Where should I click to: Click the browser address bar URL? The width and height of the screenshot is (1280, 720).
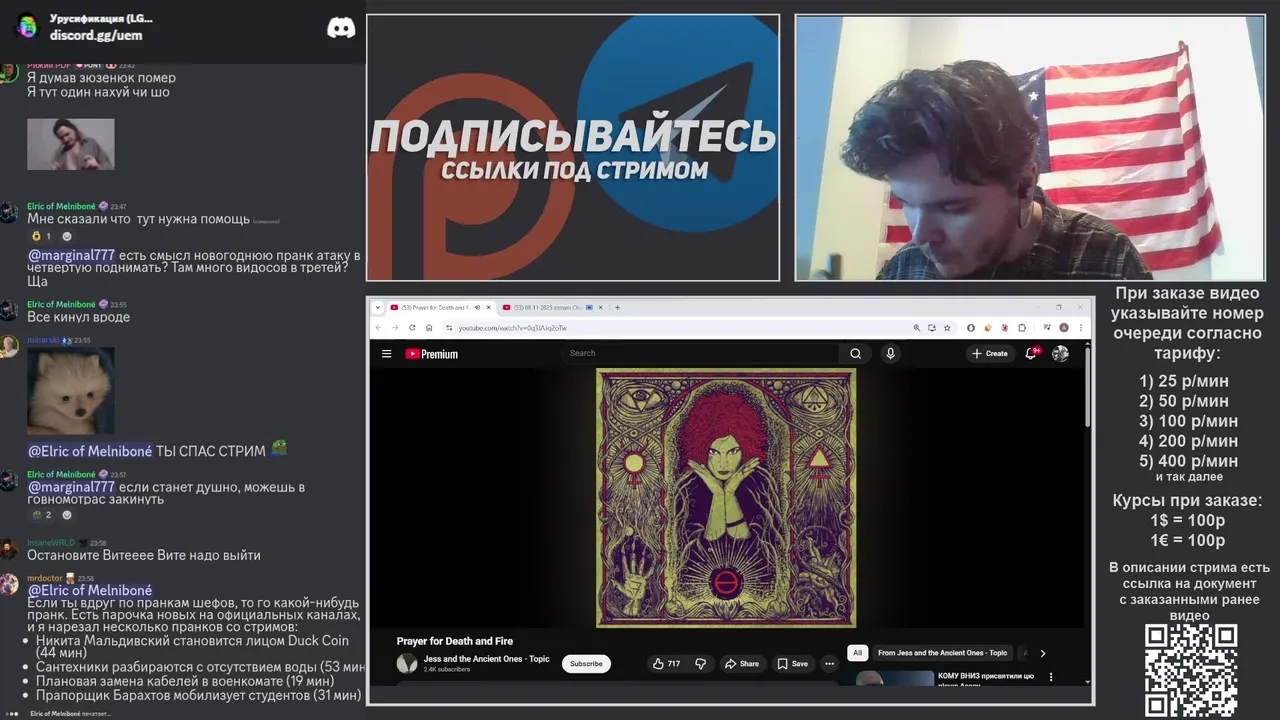click(x=513, y=328)
